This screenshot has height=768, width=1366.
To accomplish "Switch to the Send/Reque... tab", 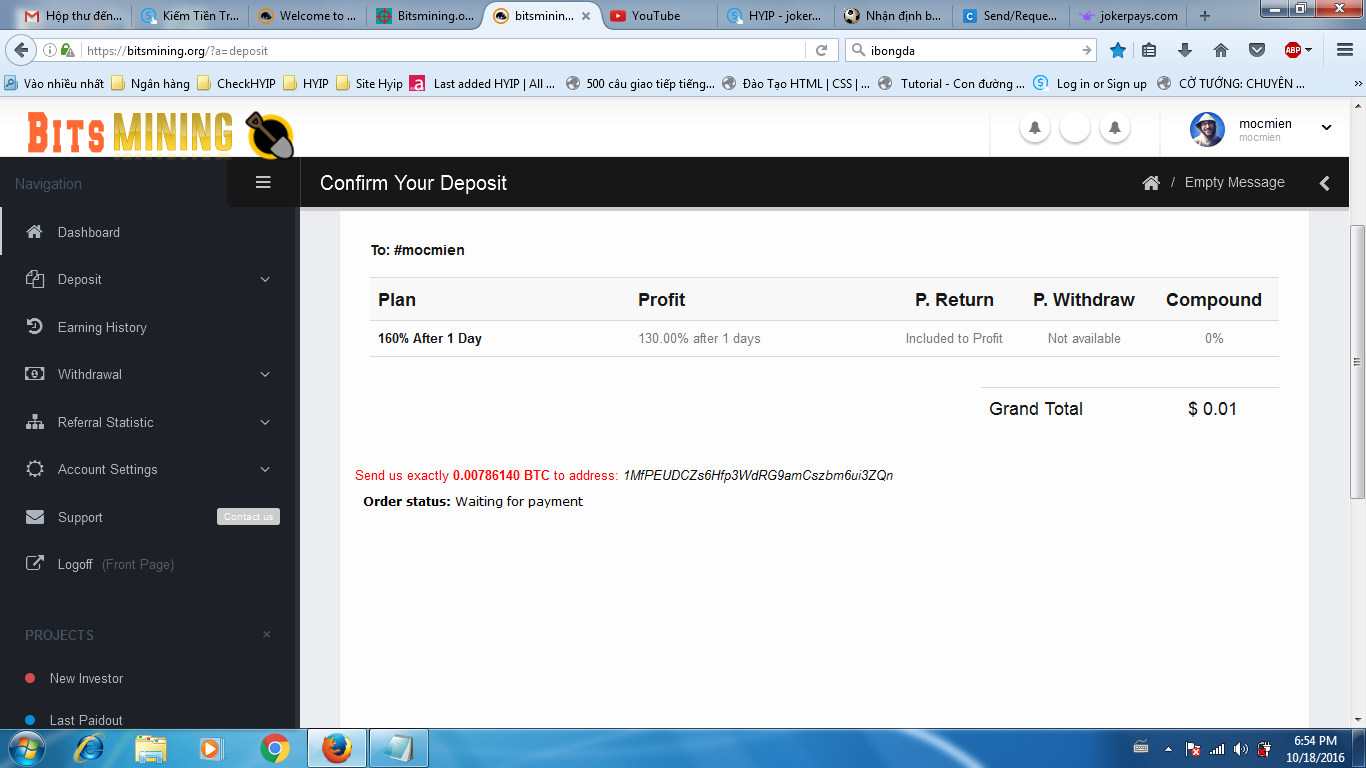I will pos(1010,15).
